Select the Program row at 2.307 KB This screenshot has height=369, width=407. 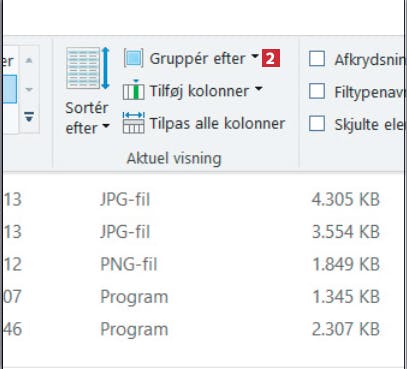point(203,329)
